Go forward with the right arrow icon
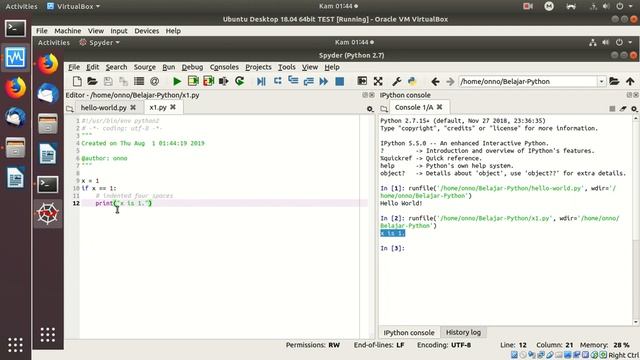The height and width of the screenshot is (360, 640). (450, 82)
